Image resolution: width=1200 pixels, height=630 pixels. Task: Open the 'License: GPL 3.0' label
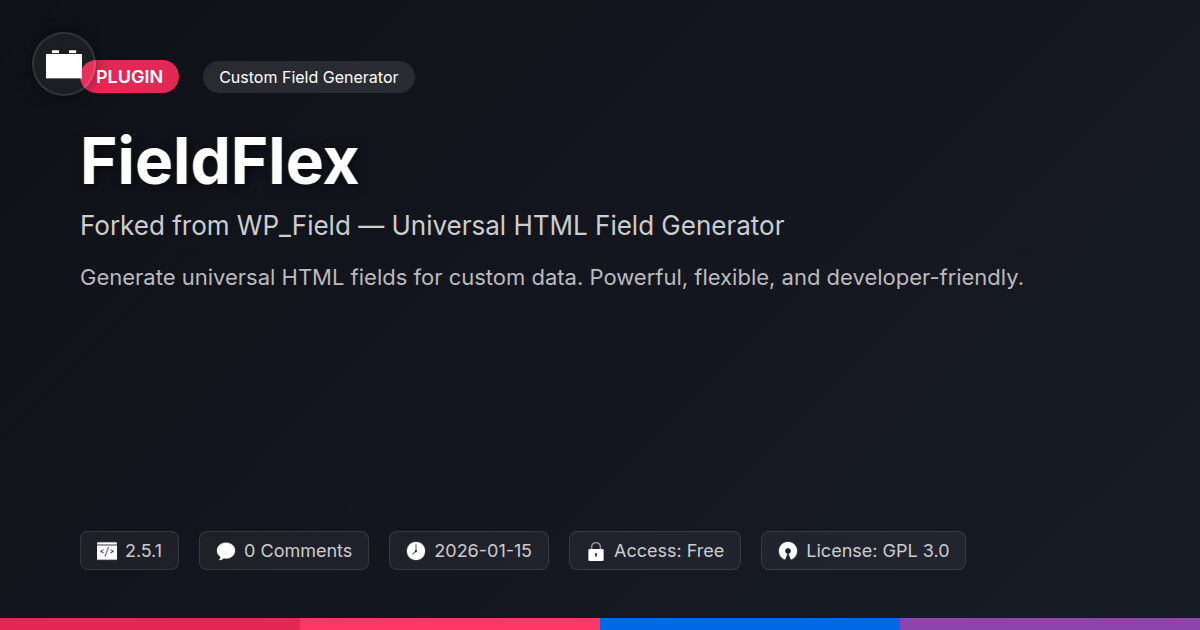coord(877,551)
